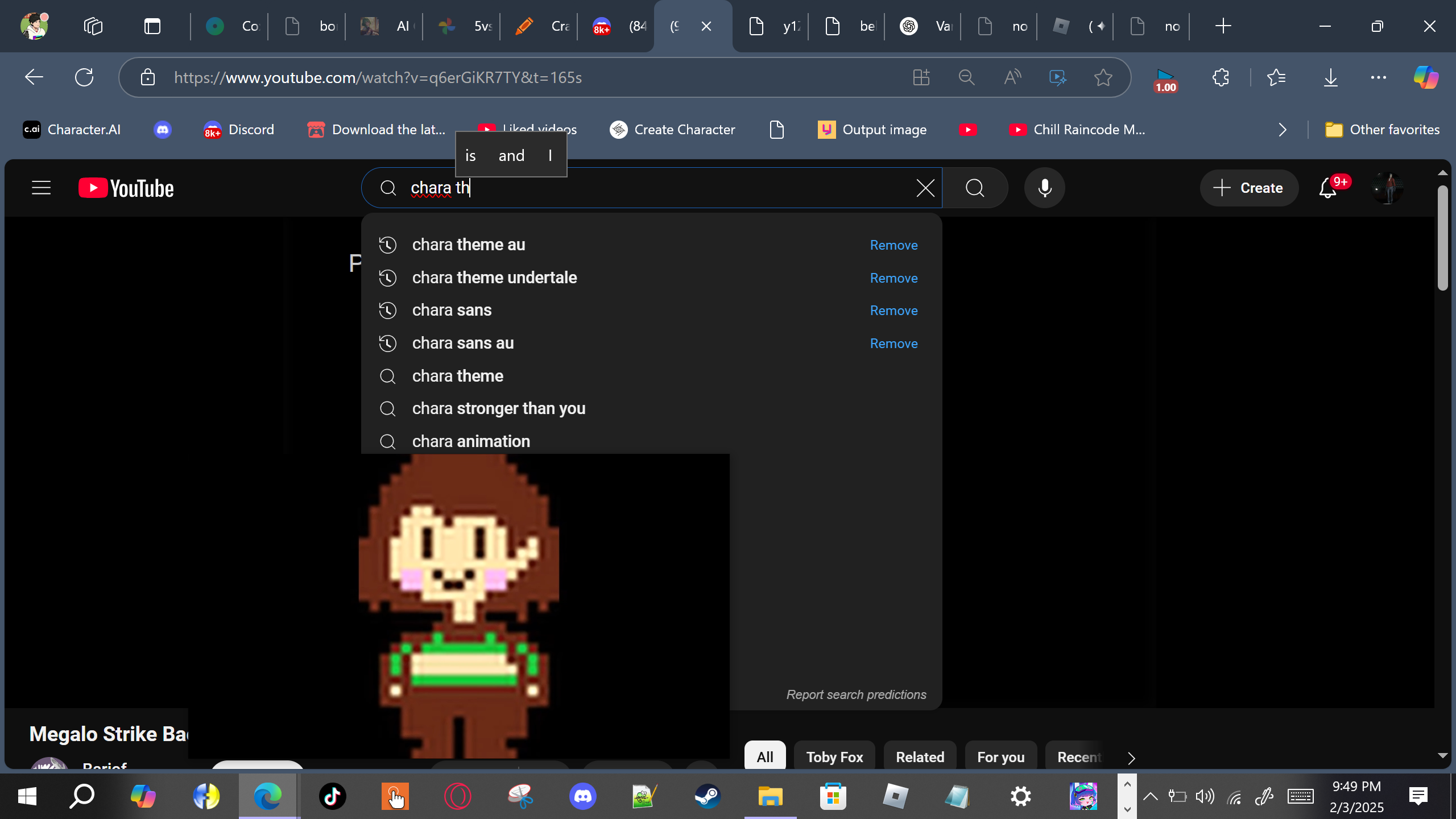Start voice search with the microphone
Viewport: 1456px width, 819px height.
1044,188
